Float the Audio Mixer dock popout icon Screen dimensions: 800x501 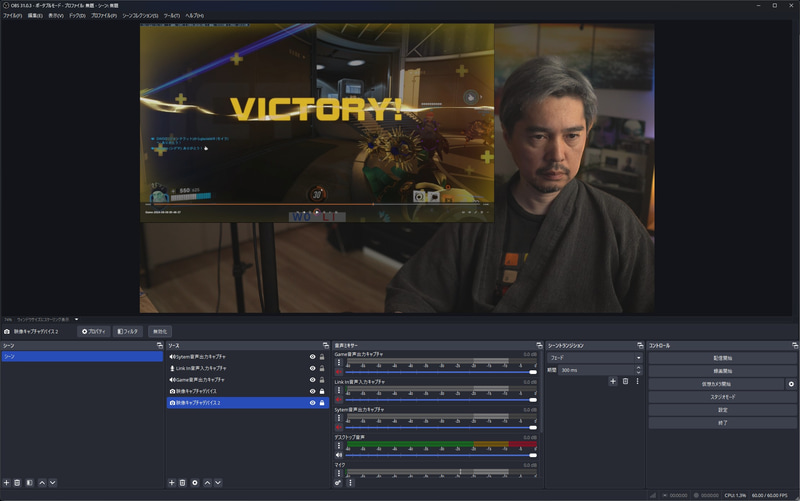(539, 345)
